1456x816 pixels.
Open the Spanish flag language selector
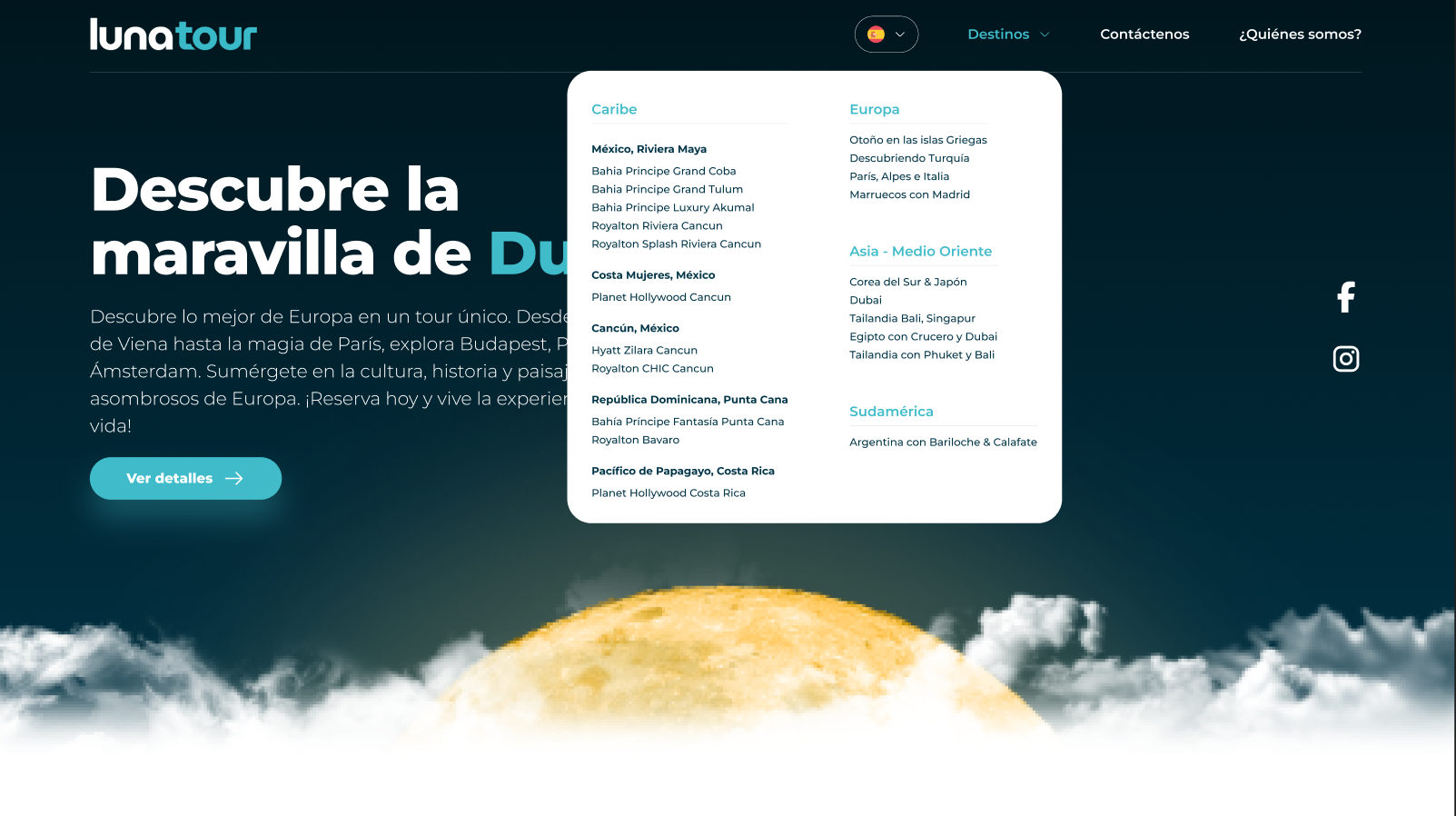point(886,35)
